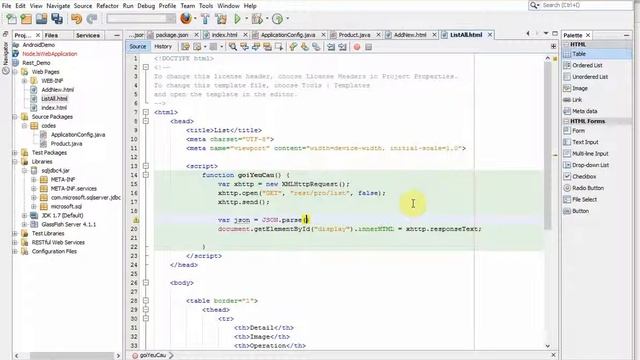This screenshot has height=360, width=640.
Task: Click the New Project toolbar icon
Action: (26, 19)
